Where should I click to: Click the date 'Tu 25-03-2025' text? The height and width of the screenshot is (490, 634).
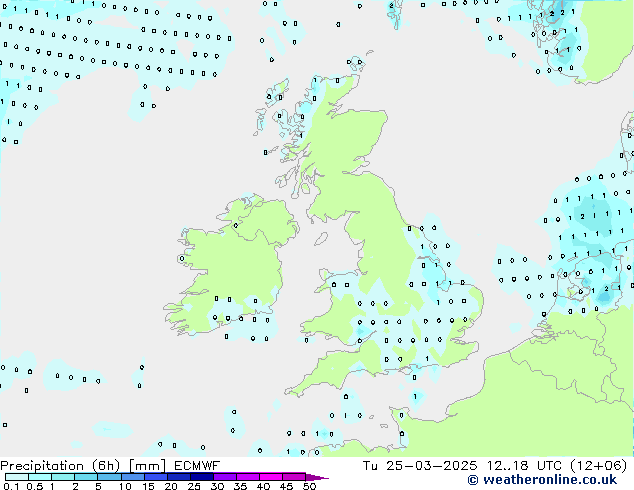pos(420,466)
